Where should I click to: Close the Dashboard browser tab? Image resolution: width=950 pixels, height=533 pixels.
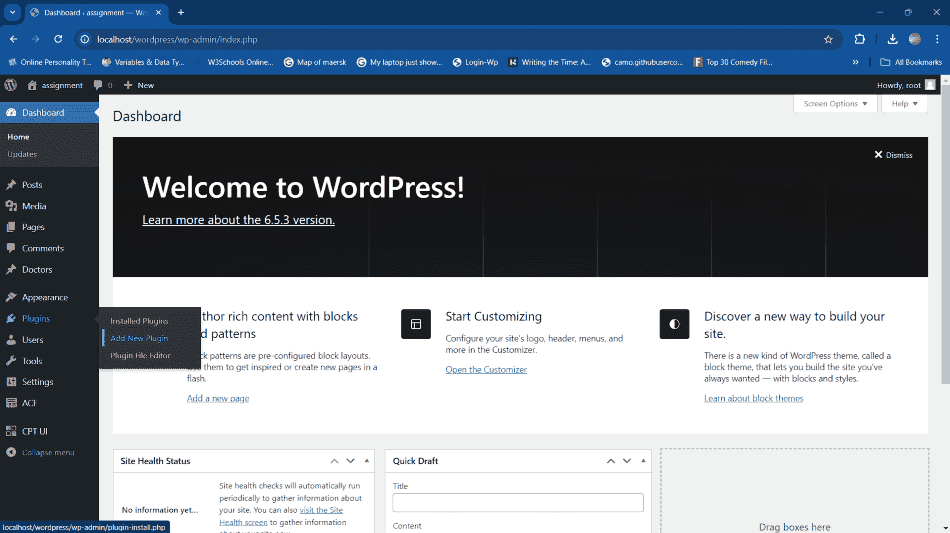[159, 12]
